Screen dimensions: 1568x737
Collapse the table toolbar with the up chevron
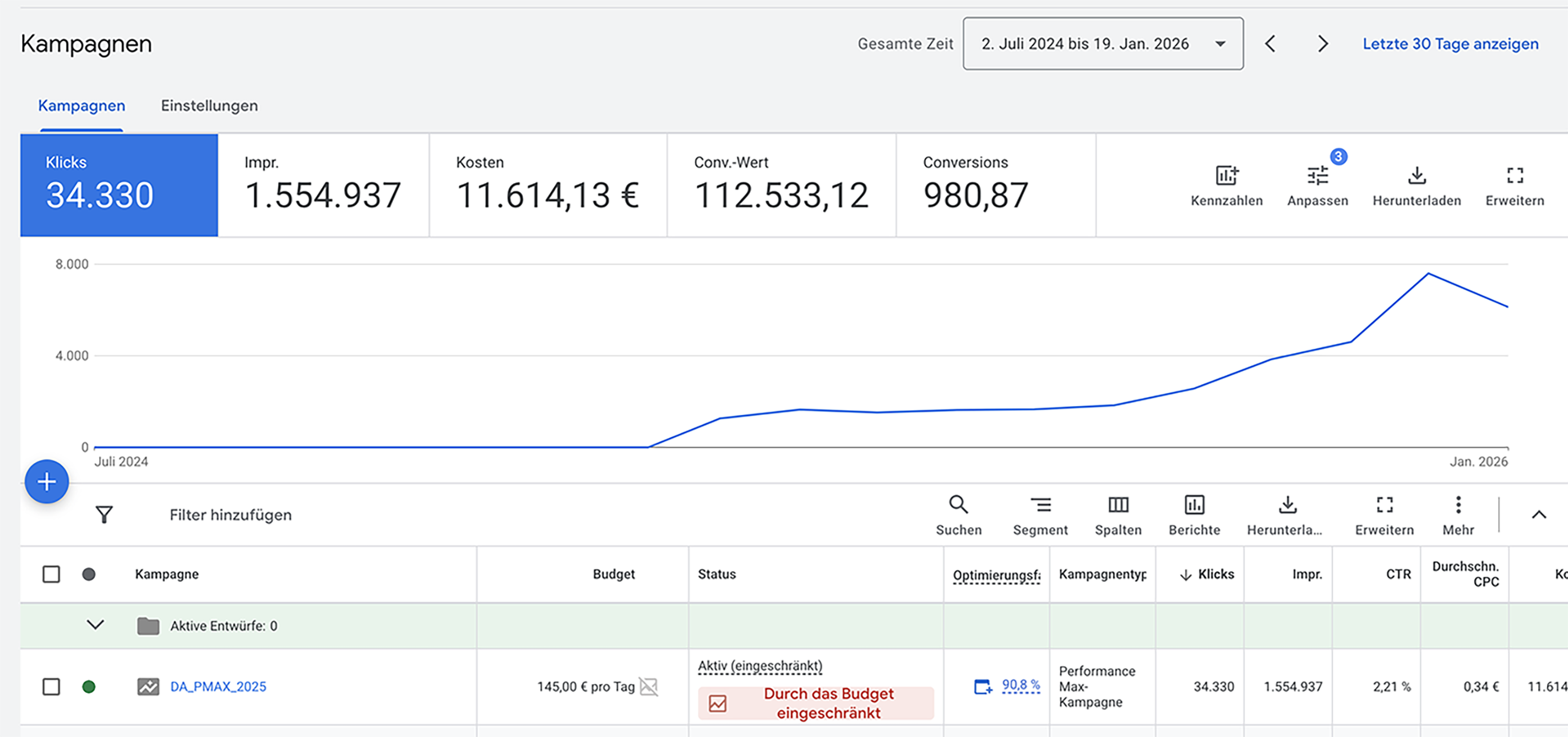(x=1538, y=515)
